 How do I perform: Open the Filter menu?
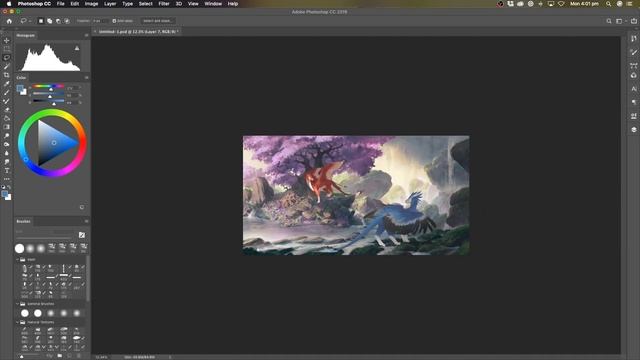coord(164,4)
